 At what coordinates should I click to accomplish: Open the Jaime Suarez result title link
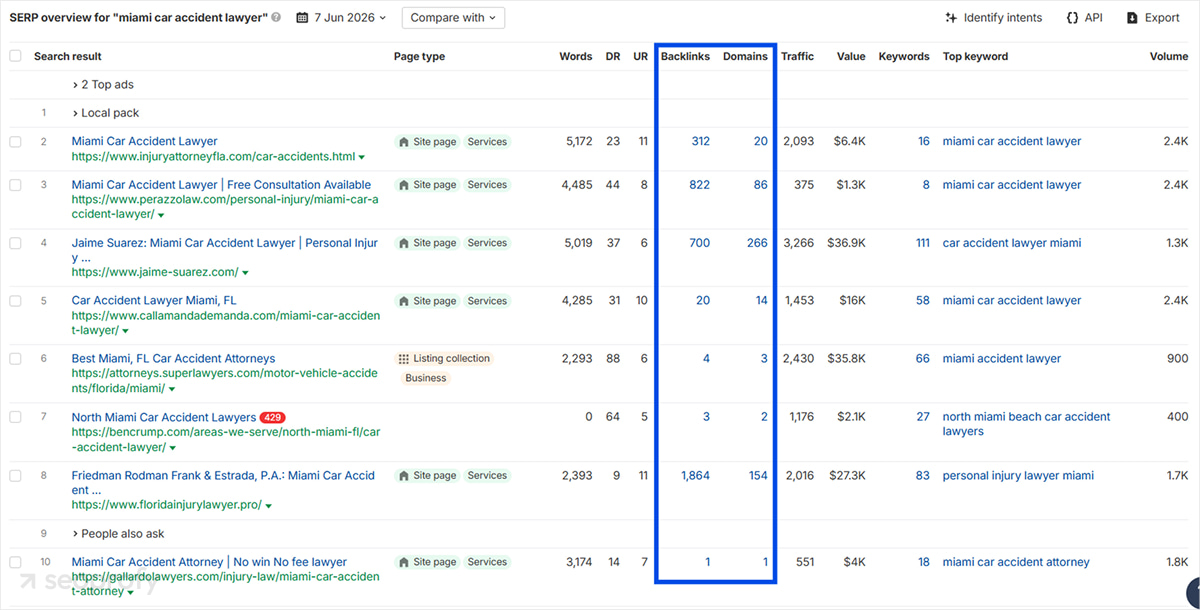[225, 250]
